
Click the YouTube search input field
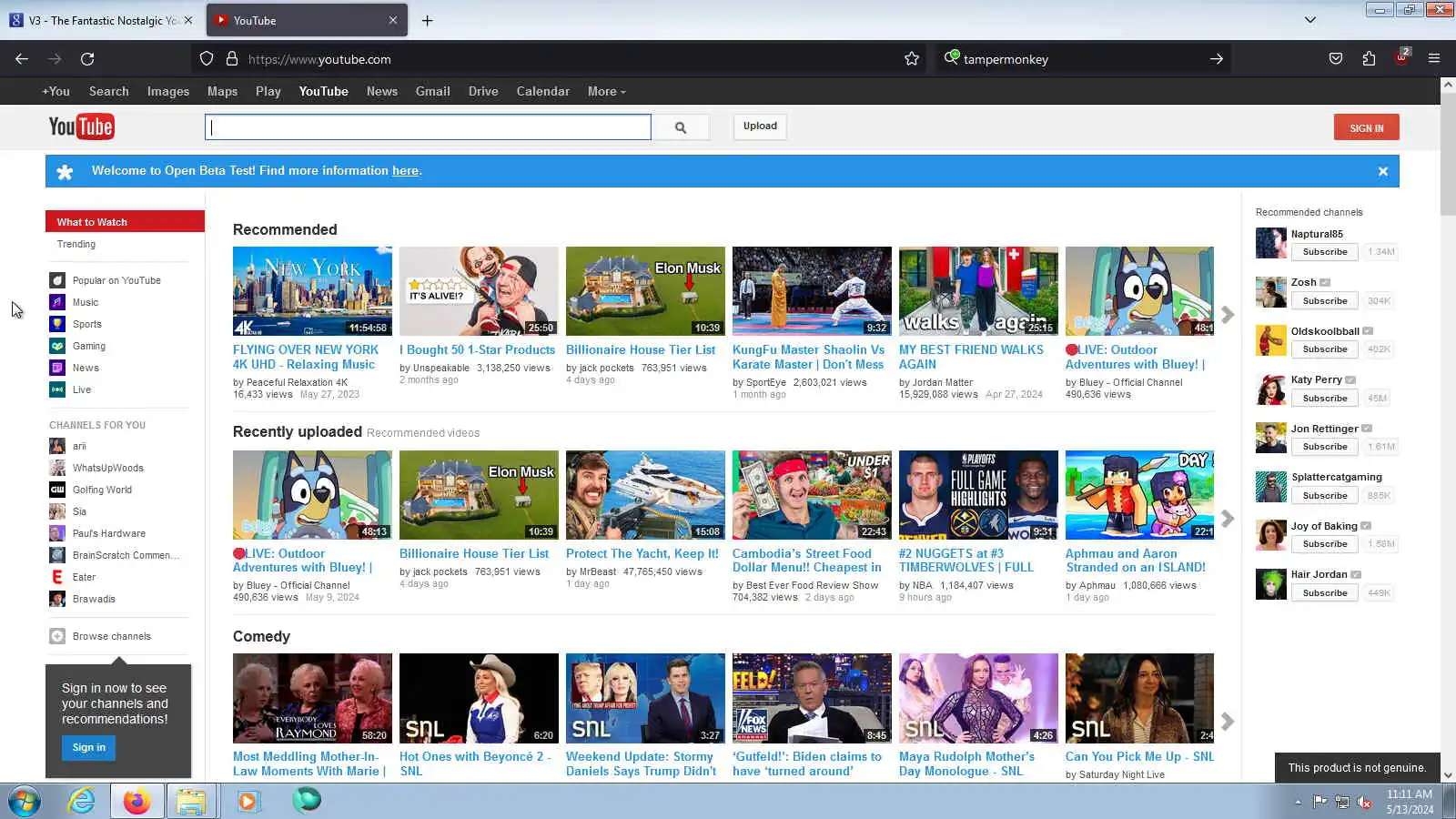(x=428, y=127)
